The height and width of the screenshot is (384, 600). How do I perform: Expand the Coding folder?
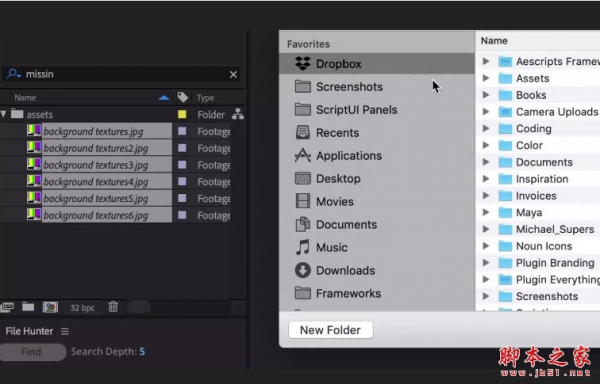click(x=486, y=129)
